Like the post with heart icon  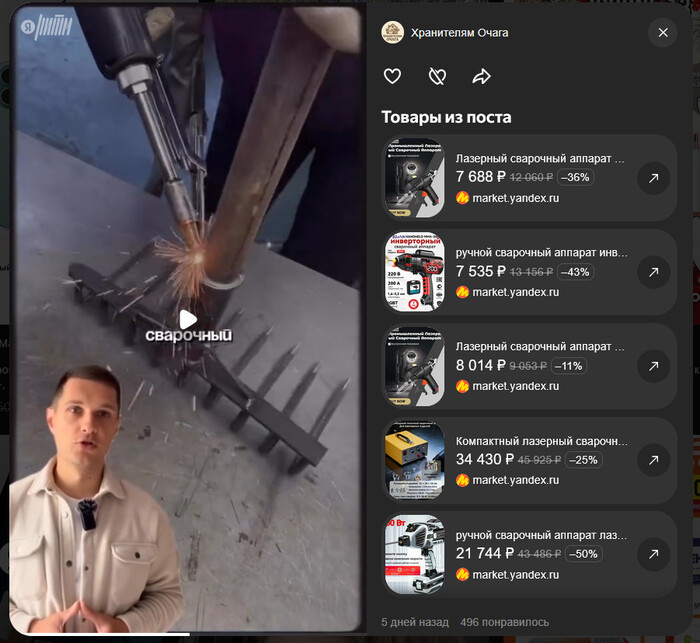392,76
